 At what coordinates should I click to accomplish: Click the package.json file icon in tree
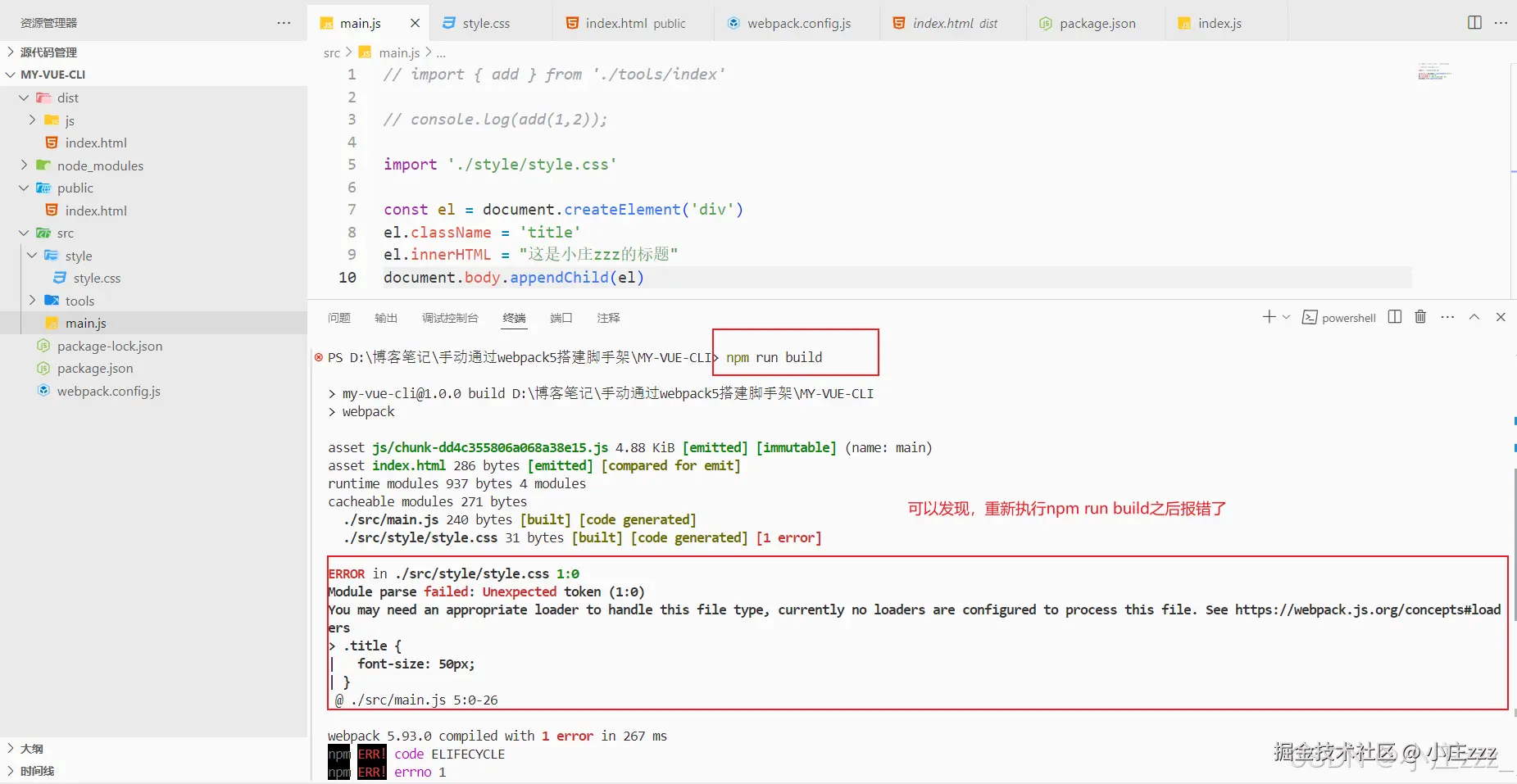43,369
